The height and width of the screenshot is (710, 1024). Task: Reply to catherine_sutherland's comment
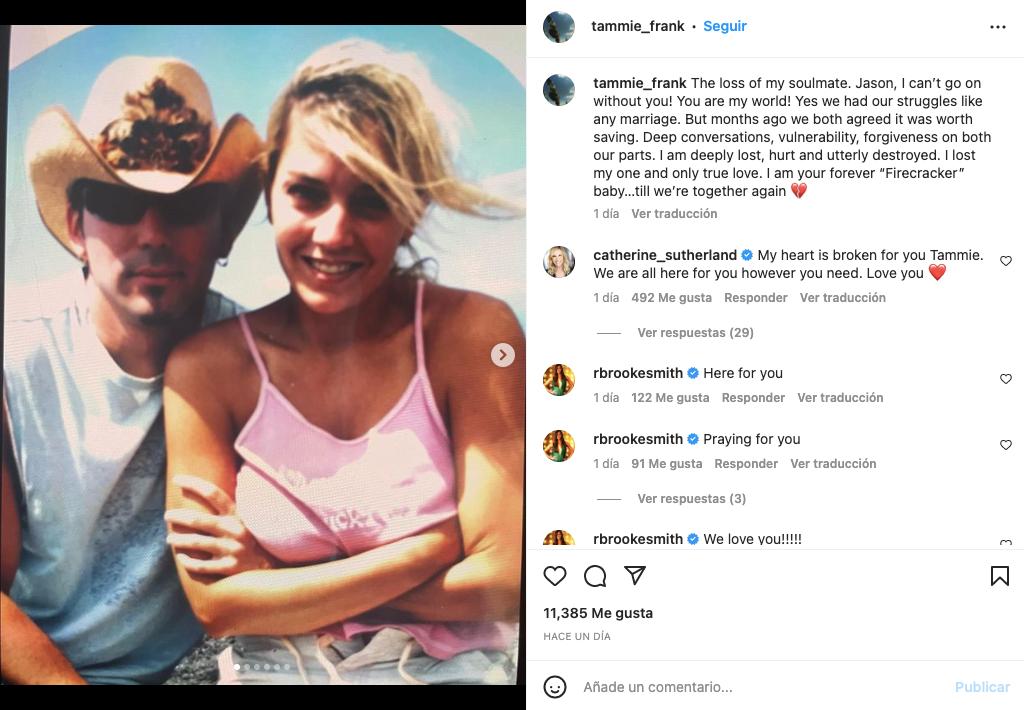(x=755, y=298)
